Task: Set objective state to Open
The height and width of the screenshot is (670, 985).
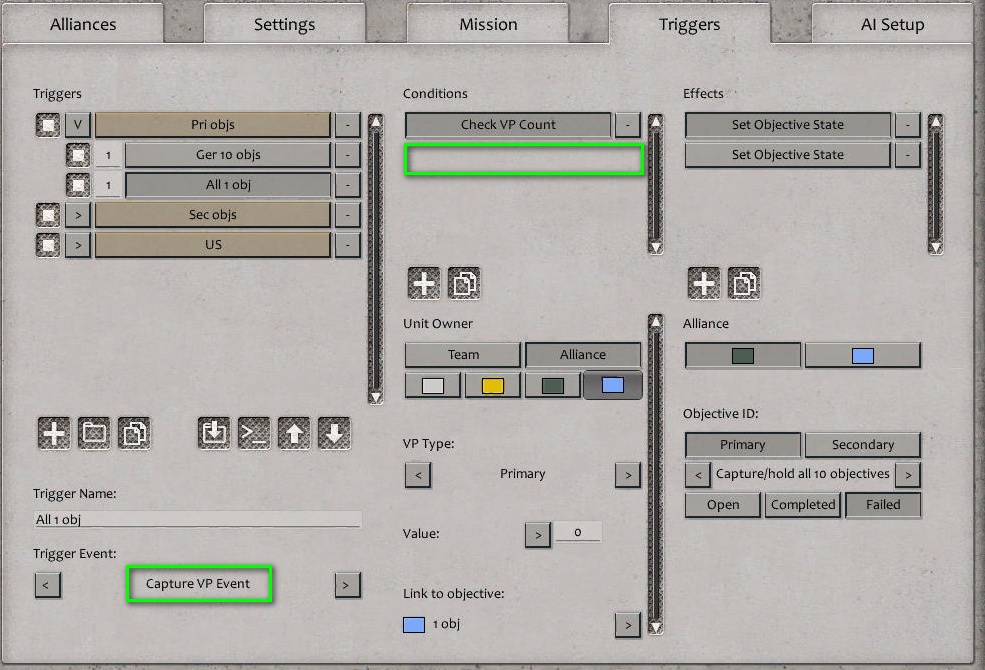Action: 722,505
